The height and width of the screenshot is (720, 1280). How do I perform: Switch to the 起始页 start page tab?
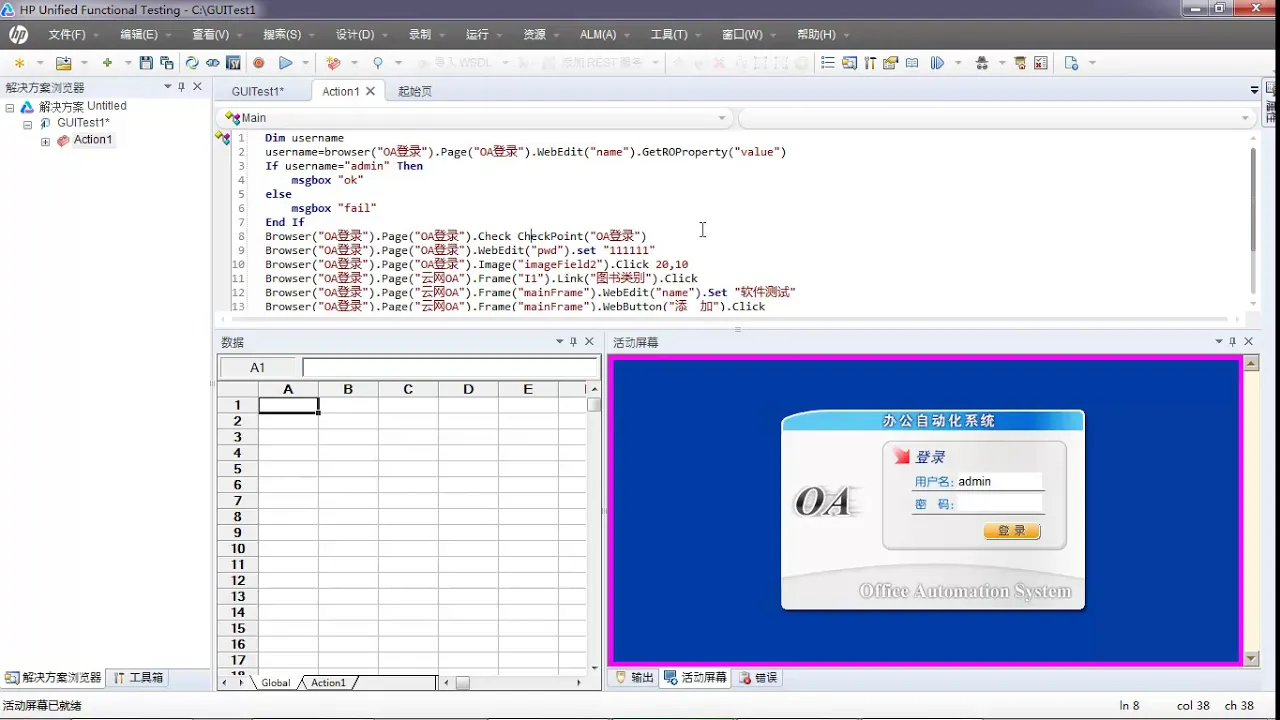pyautogui.click(x=415, y=91)
